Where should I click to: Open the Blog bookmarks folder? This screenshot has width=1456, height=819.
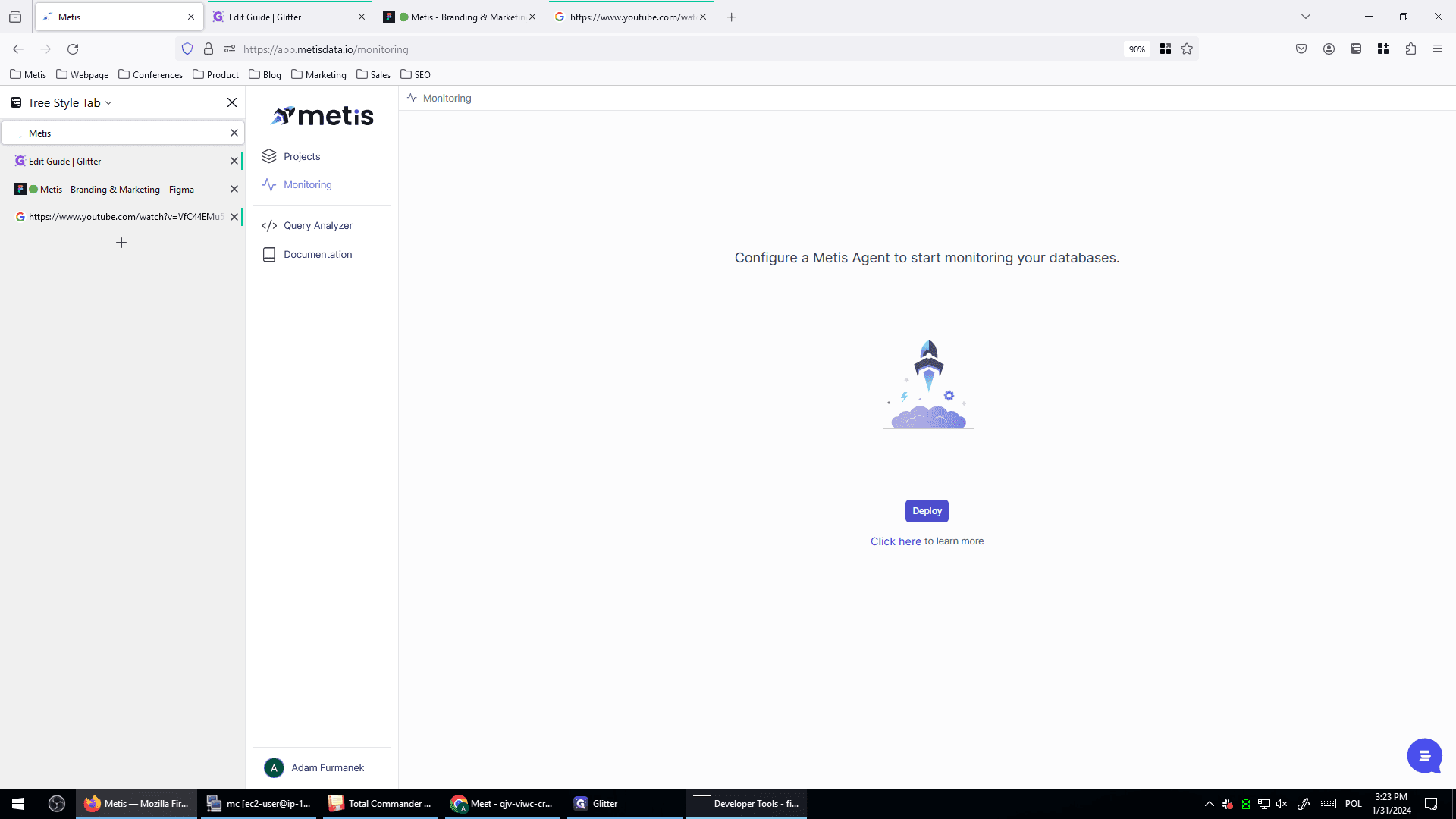(x=265, y=74)
